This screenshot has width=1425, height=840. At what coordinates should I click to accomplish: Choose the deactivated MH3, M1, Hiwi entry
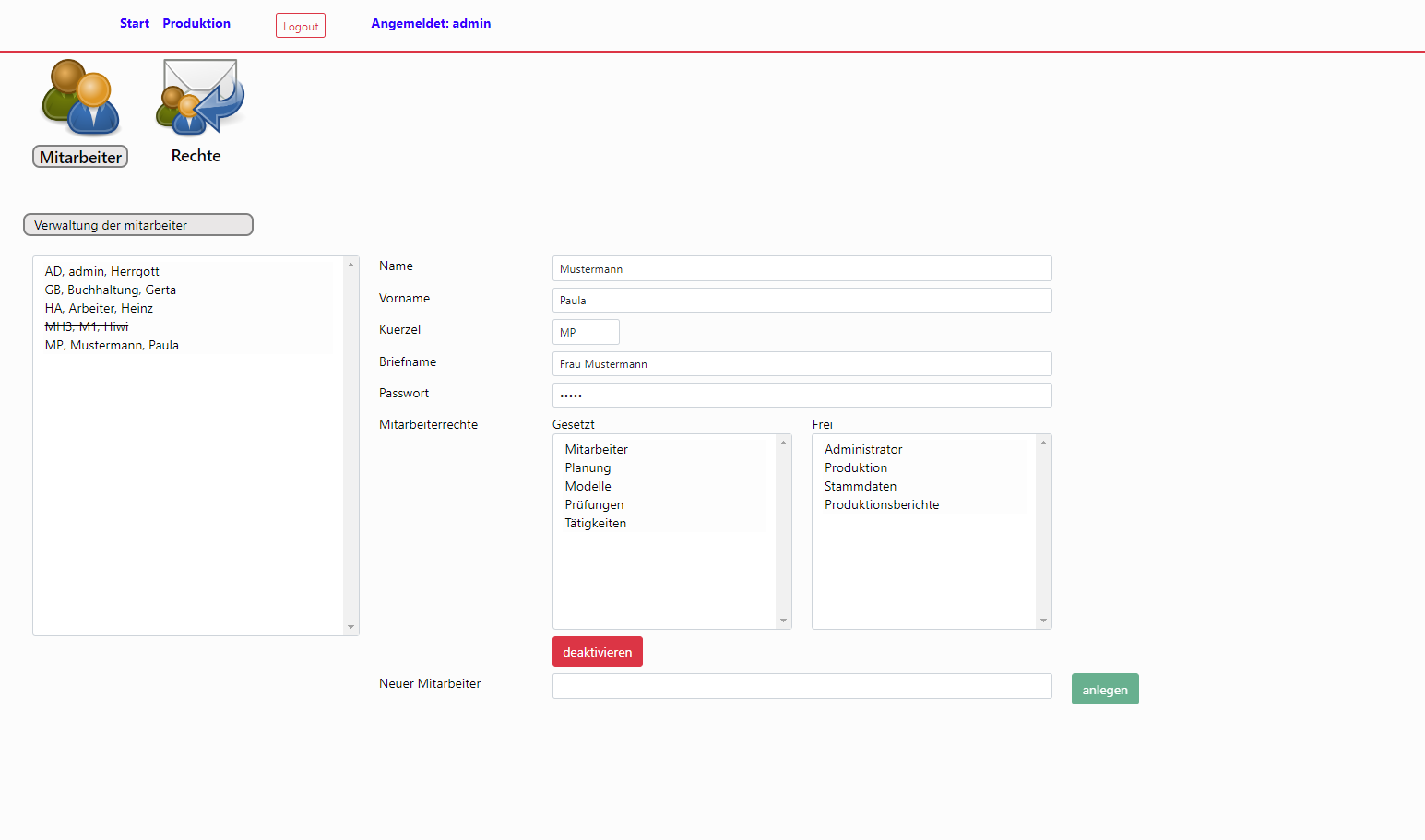click(87, 326)
